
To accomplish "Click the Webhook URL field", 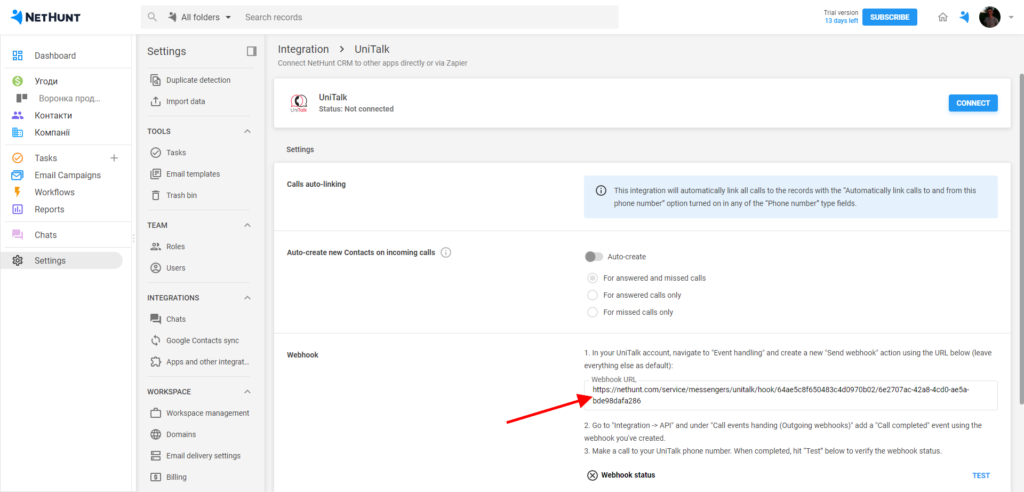I will point(790,394).
